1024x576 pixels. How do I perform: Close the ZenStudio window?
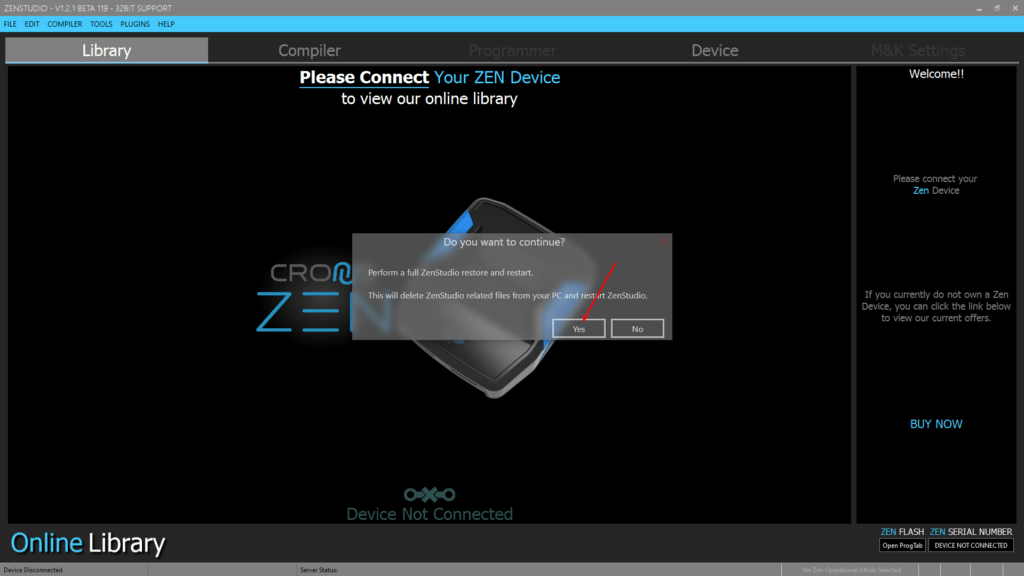coord(1015,8)
